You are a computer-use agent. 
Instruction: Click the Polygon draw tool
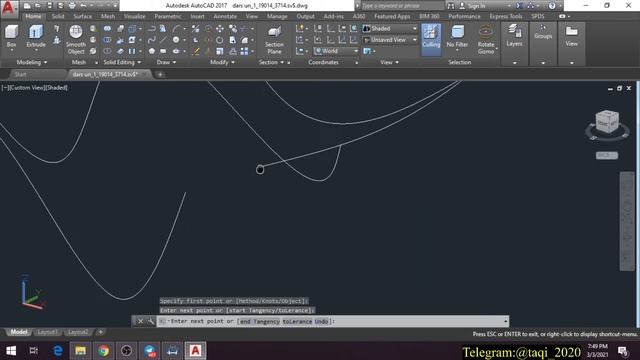coord(151,51)
